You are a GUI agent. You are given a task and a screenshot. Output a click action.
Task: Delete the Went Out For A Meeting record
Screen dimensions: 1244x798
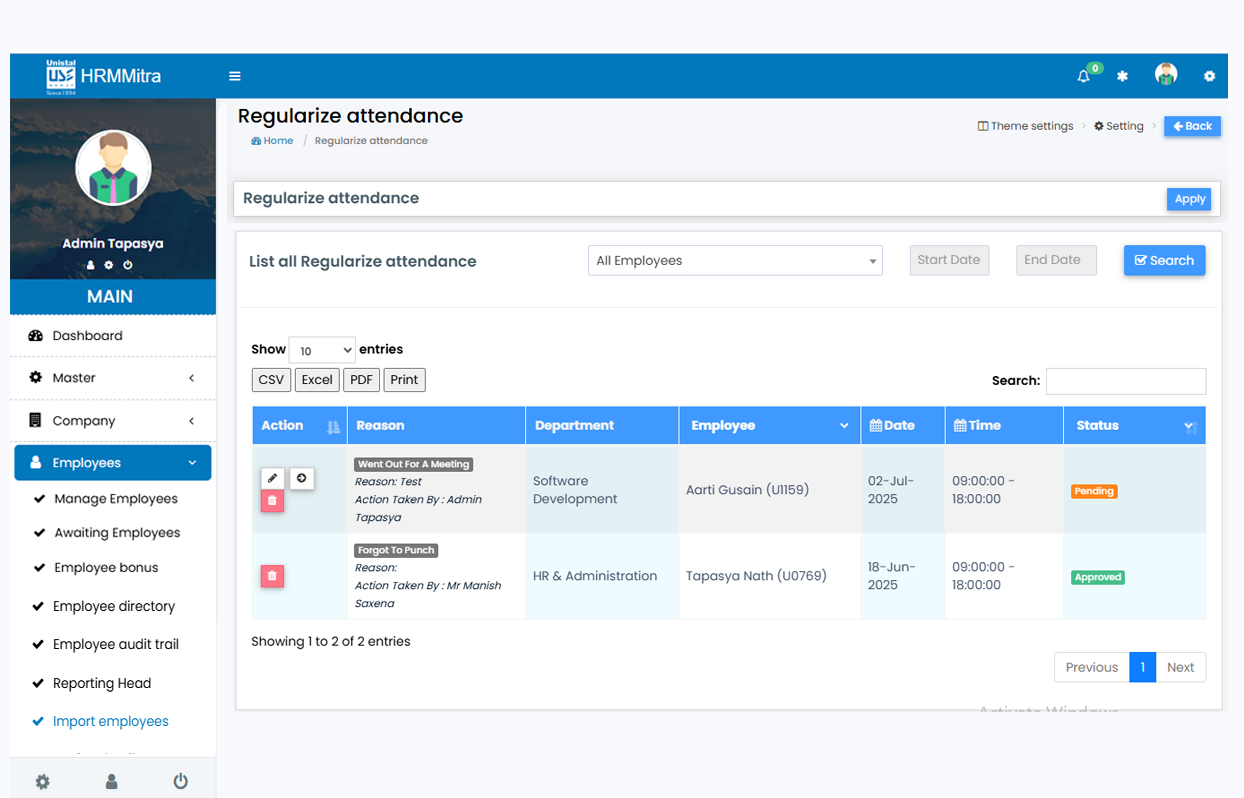pos(273,501)
